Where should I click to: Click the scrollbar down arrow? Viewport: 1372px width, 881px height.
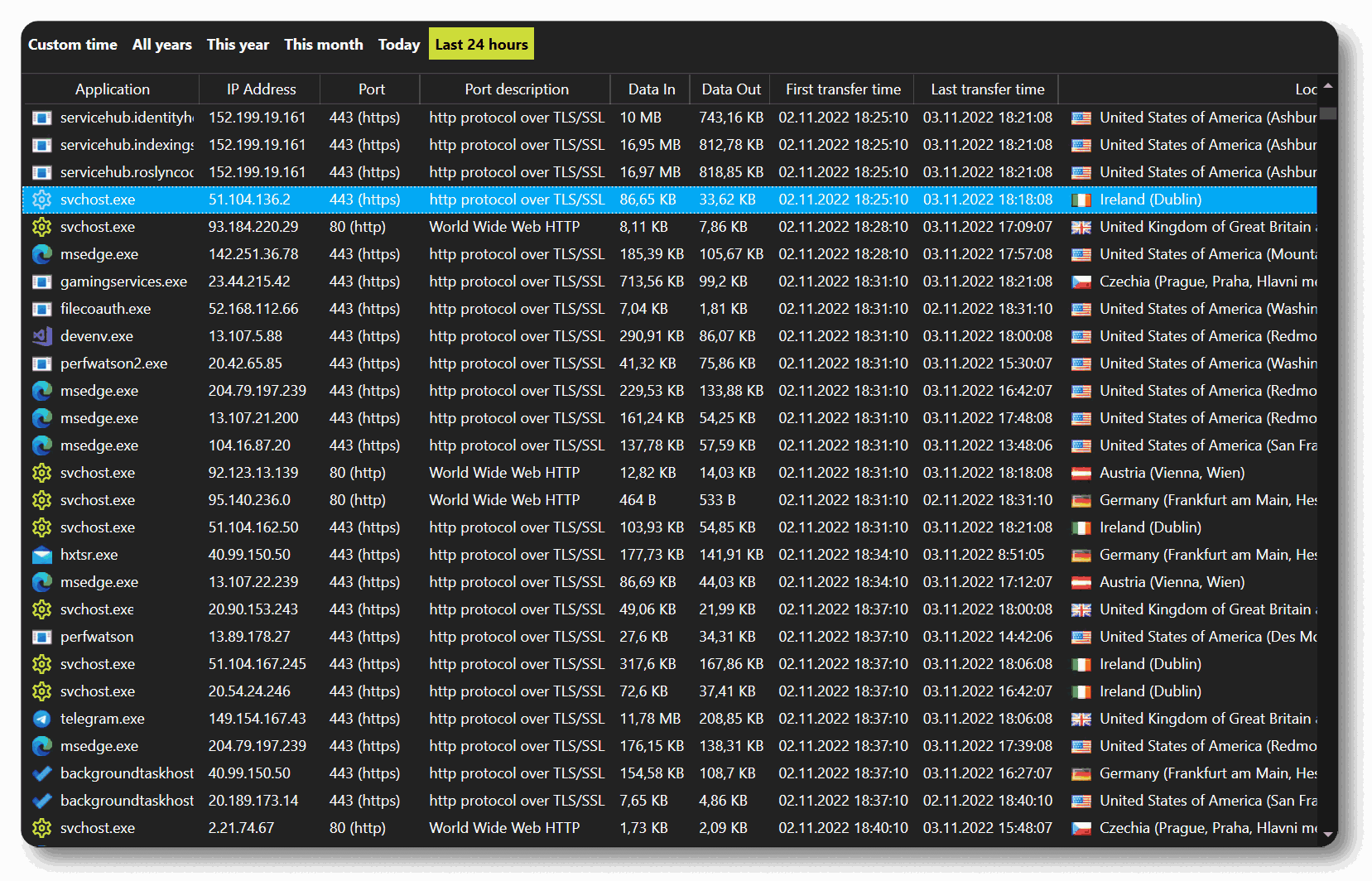pos(1328,834)
